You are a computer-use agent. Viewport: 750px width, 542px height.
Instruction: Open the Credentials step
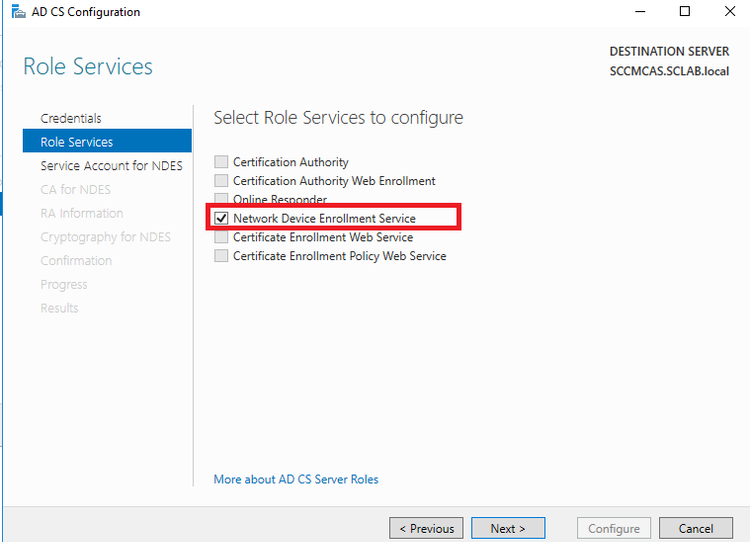pos(71,118)
